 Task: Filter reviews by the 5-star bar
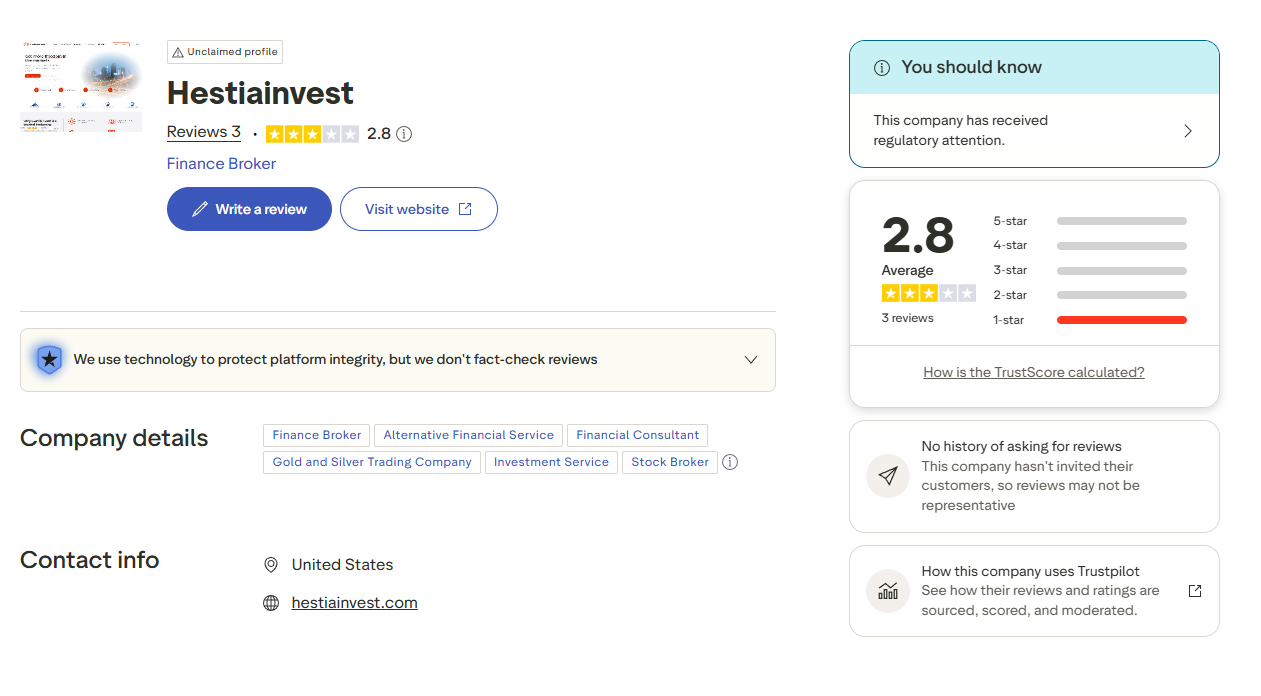click(1090, 221)
